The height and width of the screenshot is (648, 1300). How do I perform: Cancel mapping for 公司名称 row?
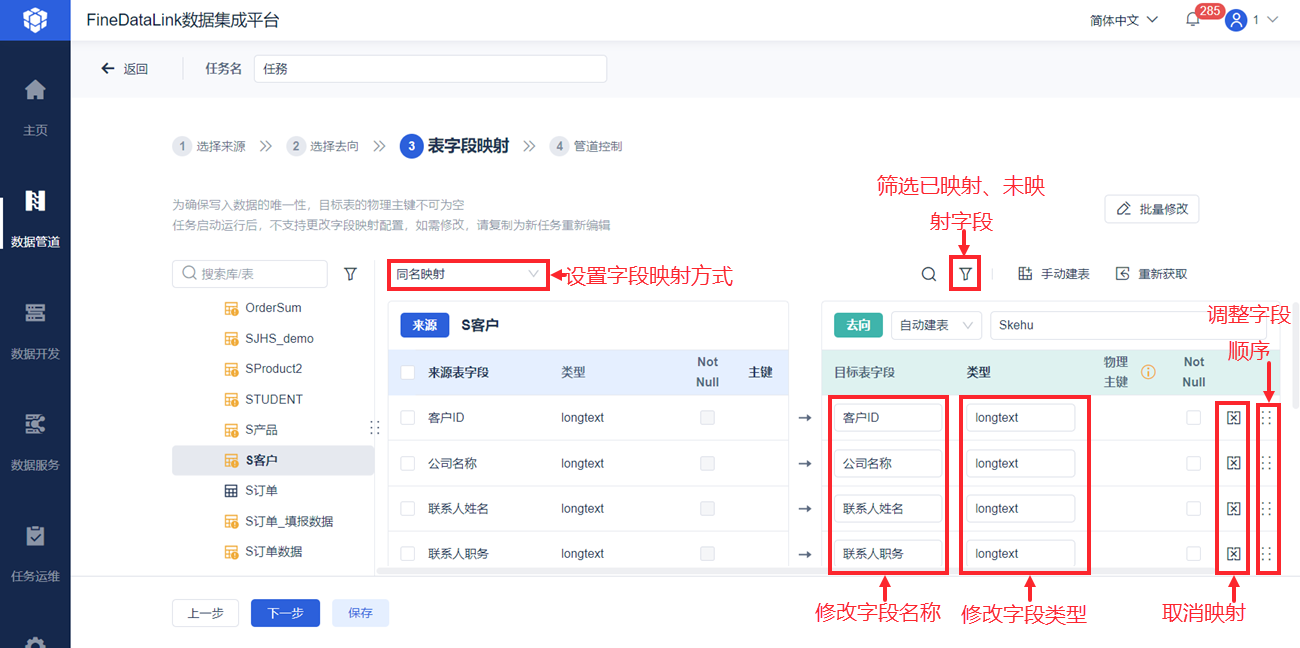pyautogui.click(x=1233, y=463)
